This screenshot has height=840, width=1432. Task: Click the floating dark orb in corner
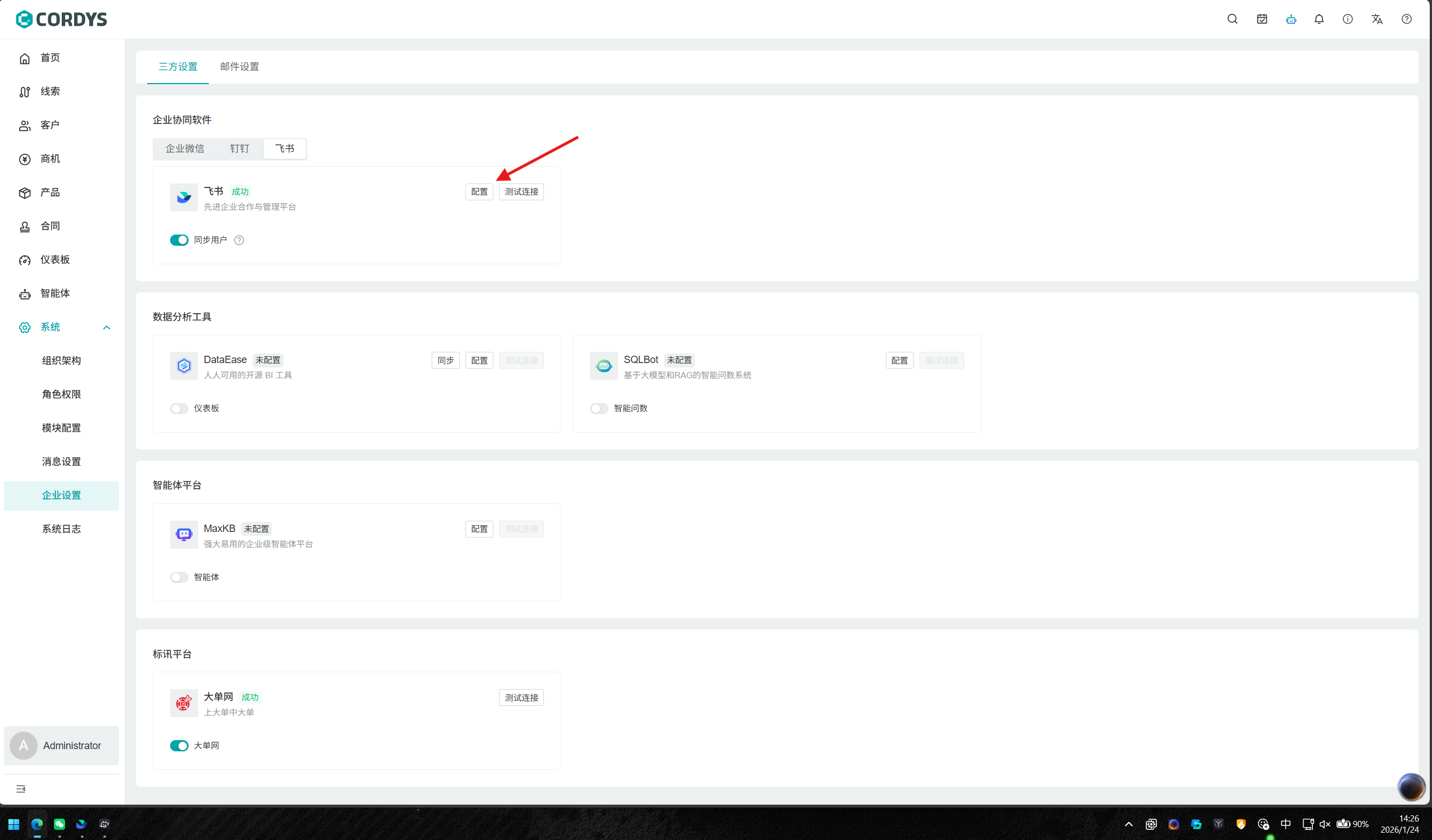[1411, 787]
